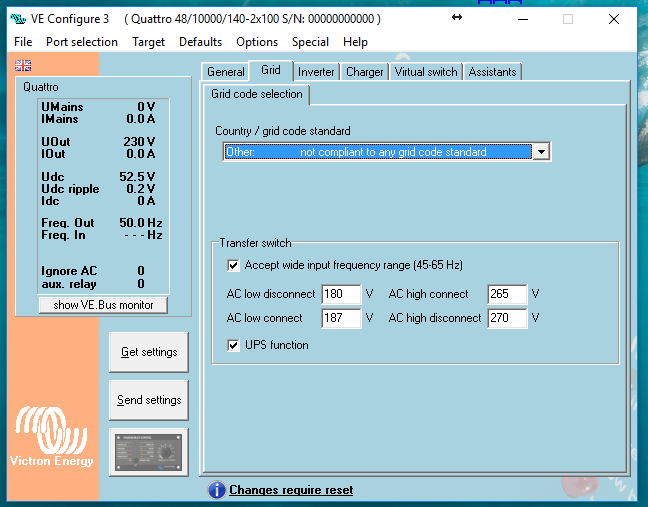Click the aux. relay status value

click(141, 284)
